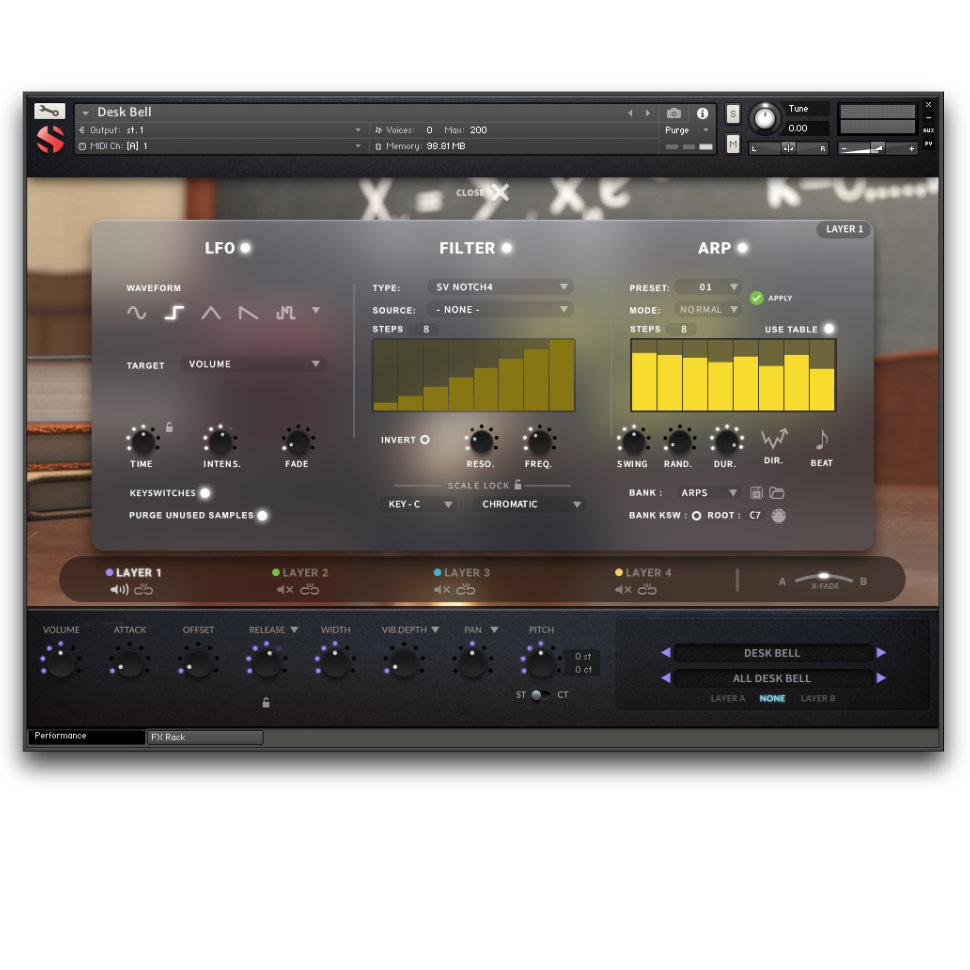Image resolution: width=970 pixels, height=970 pixels.
Task: Toggle PURGE UNUSED SAMPLES
Action: point(262,515)
